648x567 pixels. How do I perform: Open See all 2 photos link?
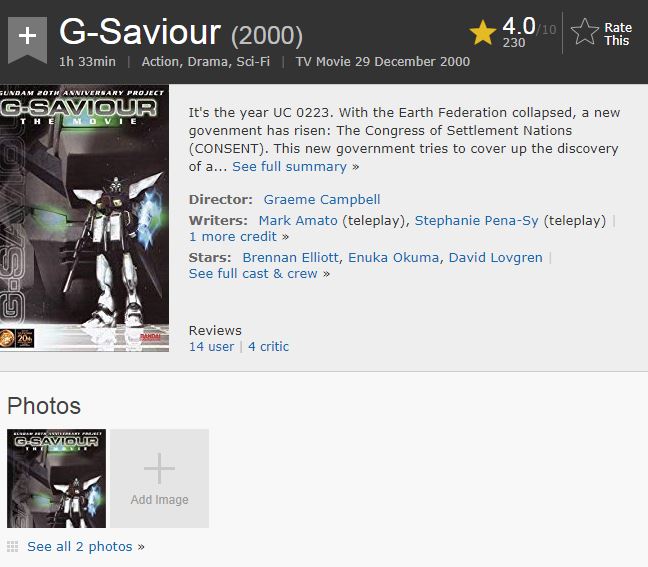pyautogui.click(x=86, y=546)
